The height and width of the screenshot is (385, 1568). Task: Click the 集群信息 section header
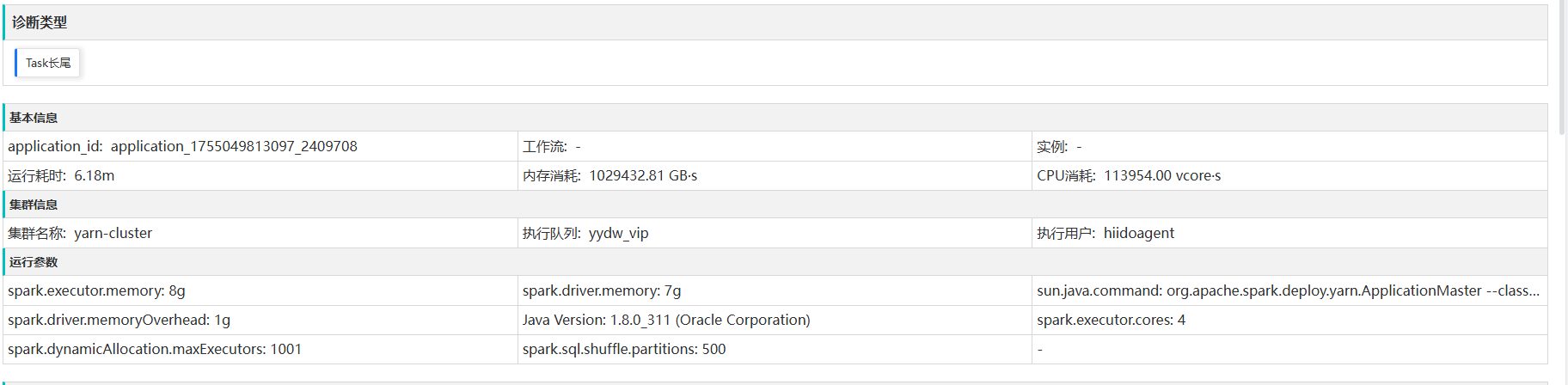click(x=34, y=205)
